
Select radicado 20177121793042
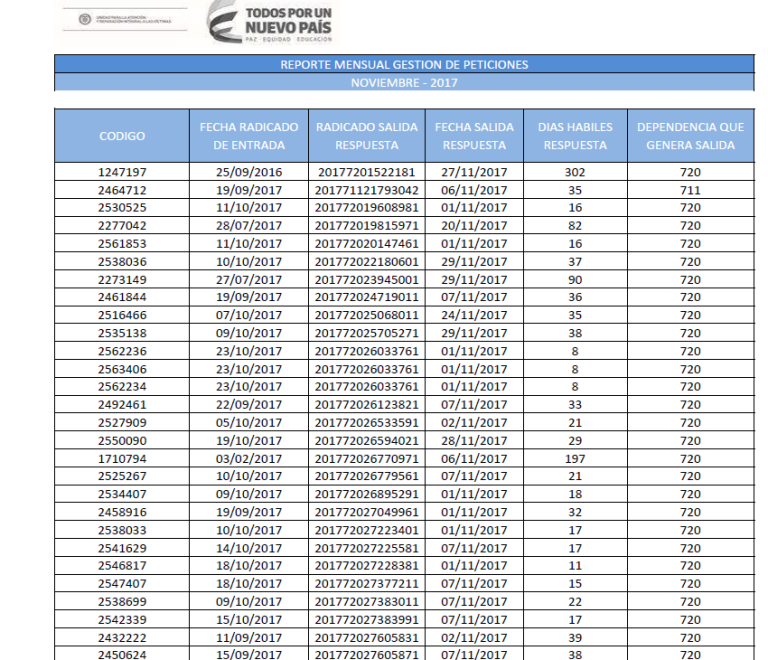(x=367, y=190)
